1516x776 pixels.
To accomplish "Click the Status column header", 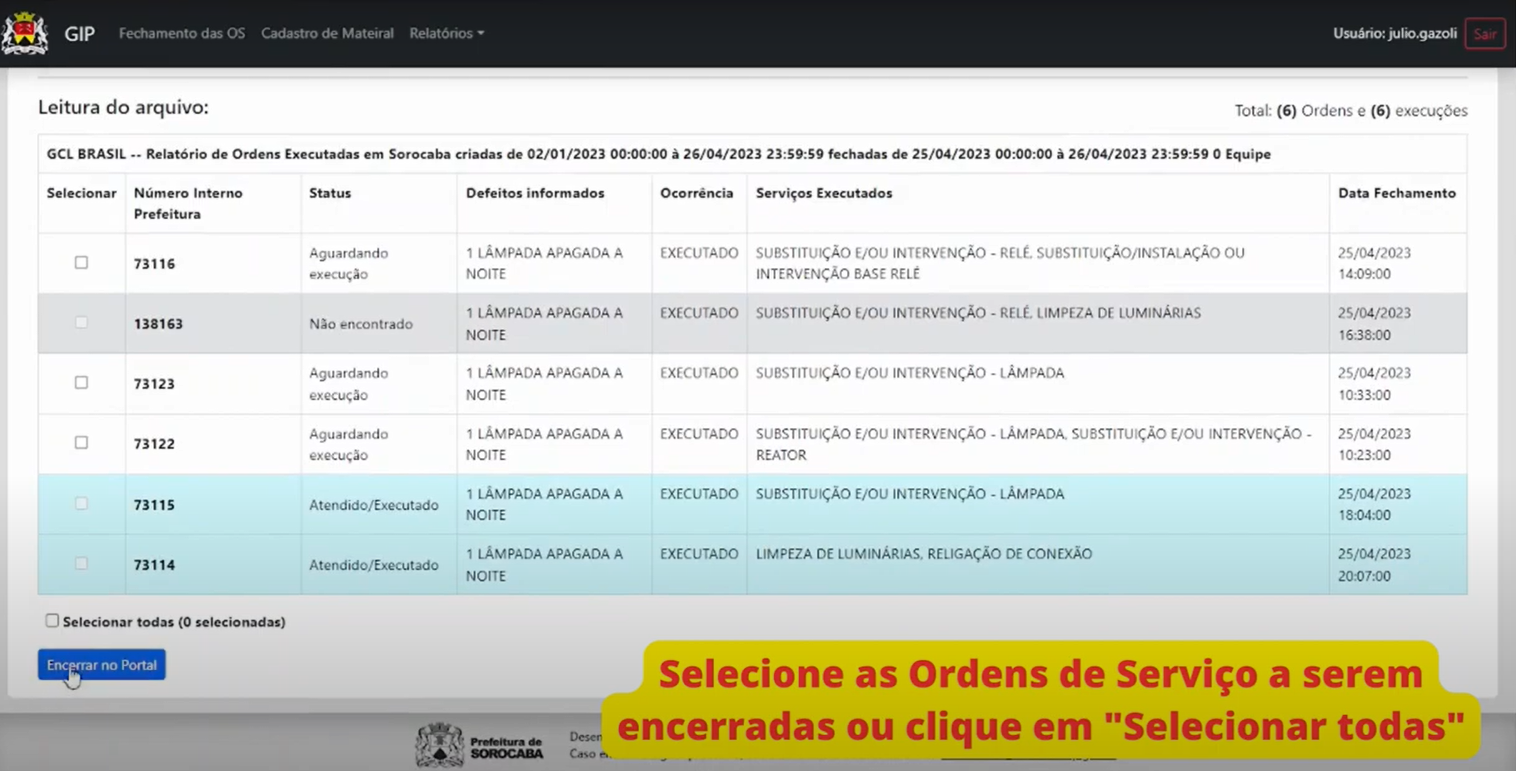I will (x=330, y=193).
